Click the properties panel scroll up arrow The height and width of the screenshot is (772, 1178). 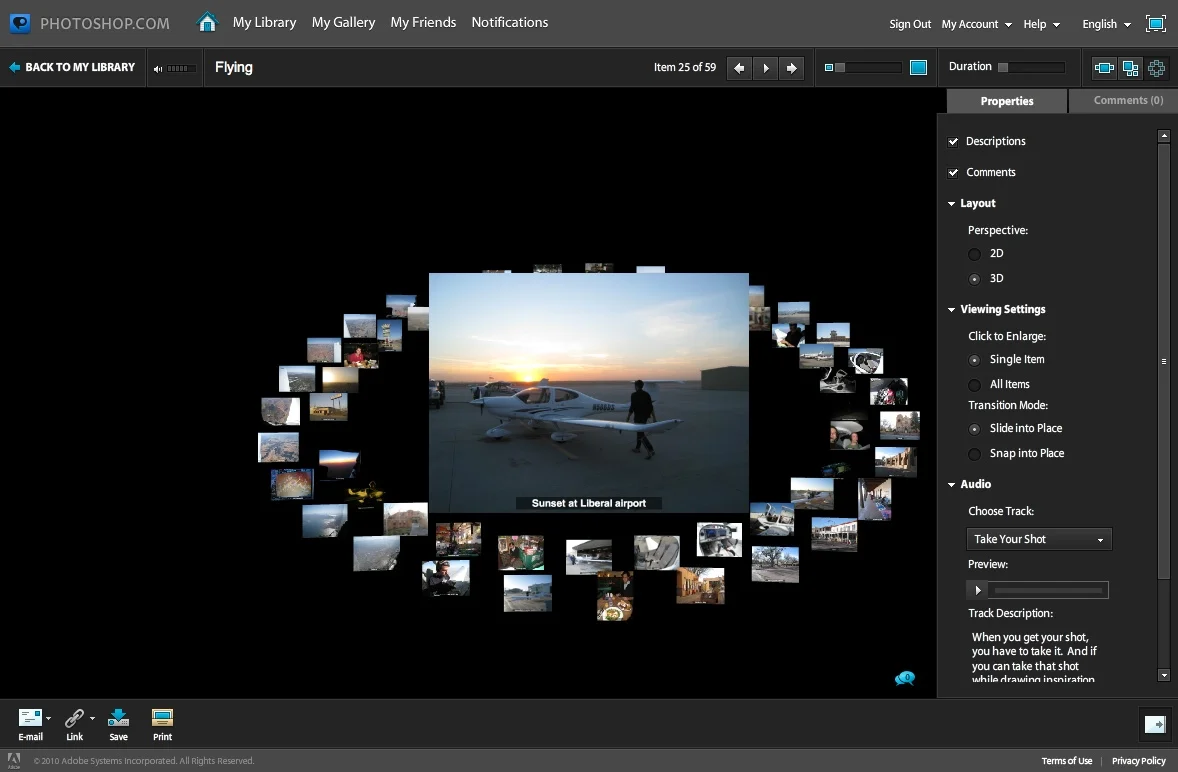[1164, 136]
